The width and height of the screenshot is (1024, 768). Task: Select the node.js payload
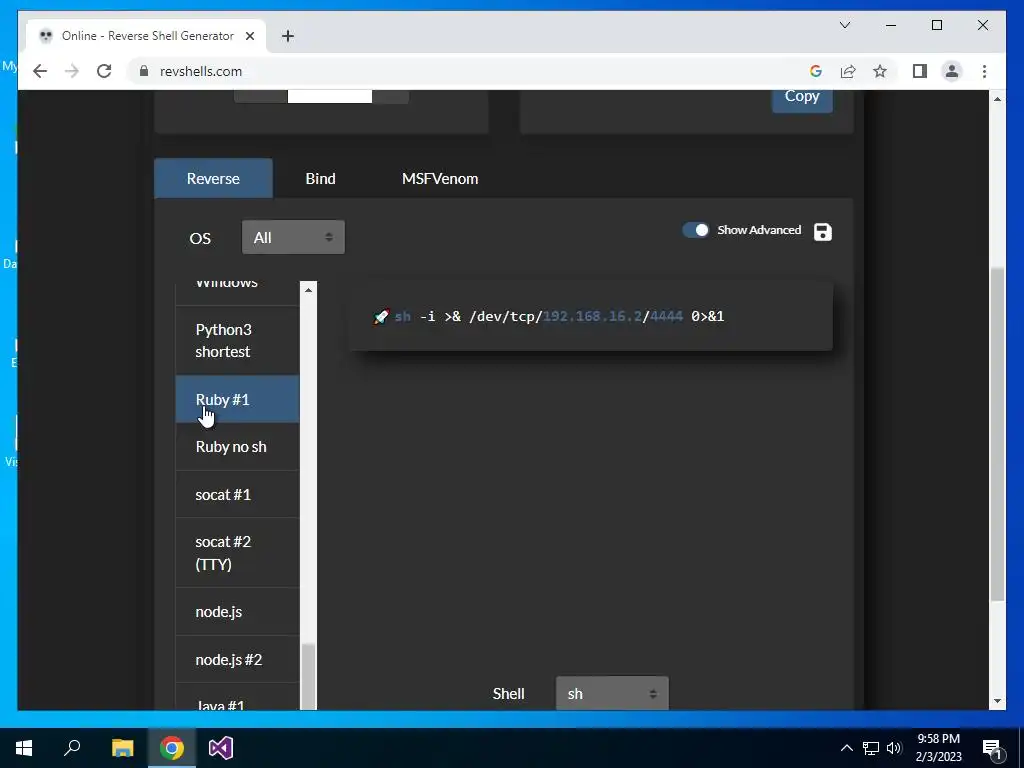point(237,611)
